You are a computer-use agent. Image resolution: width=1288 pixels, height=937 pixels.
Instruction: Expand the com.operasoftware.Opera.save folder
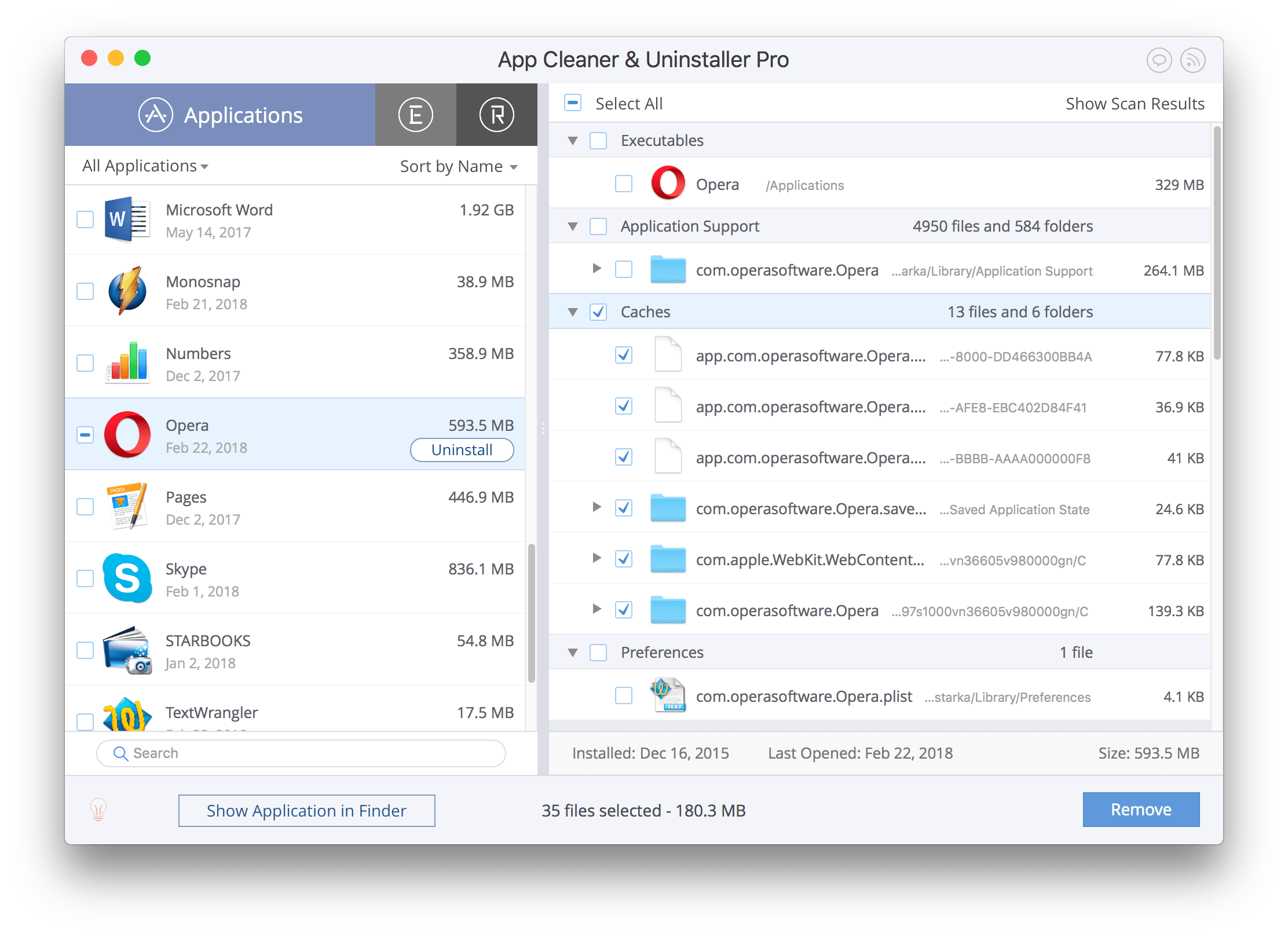click(590, 509)
